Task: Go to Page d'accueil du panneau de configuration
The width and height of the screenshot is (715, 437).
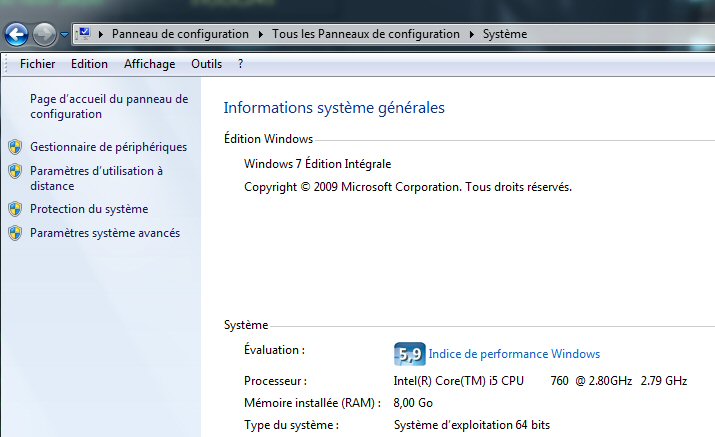Action: click(108, 106)
